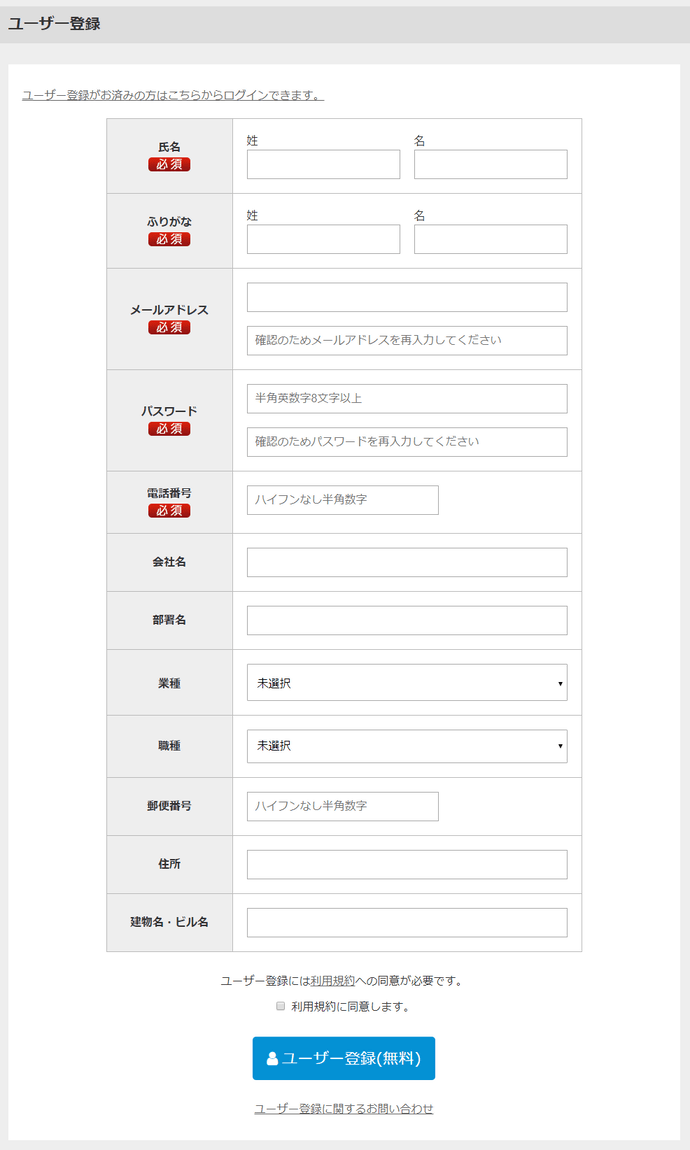The width and height of the screenshot is (690, 1150).
Task: Open the 職種 dropdown
Action: click(x=407, y=746)
